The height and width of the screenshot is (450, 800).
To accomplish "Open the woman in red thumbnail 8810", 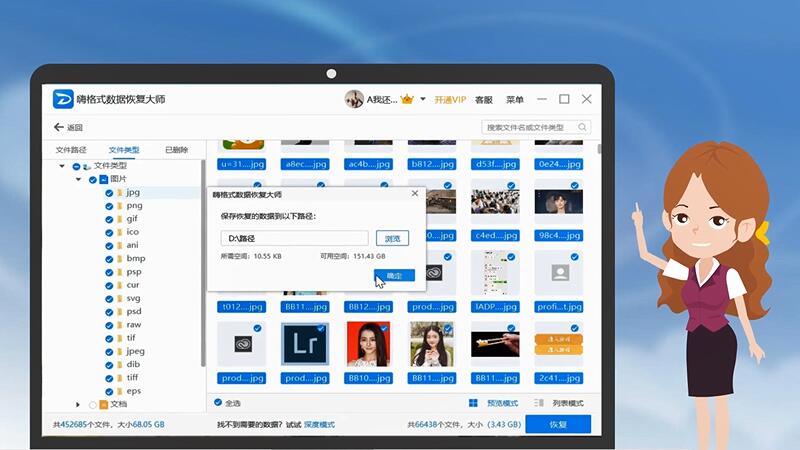I will point(368,344).
